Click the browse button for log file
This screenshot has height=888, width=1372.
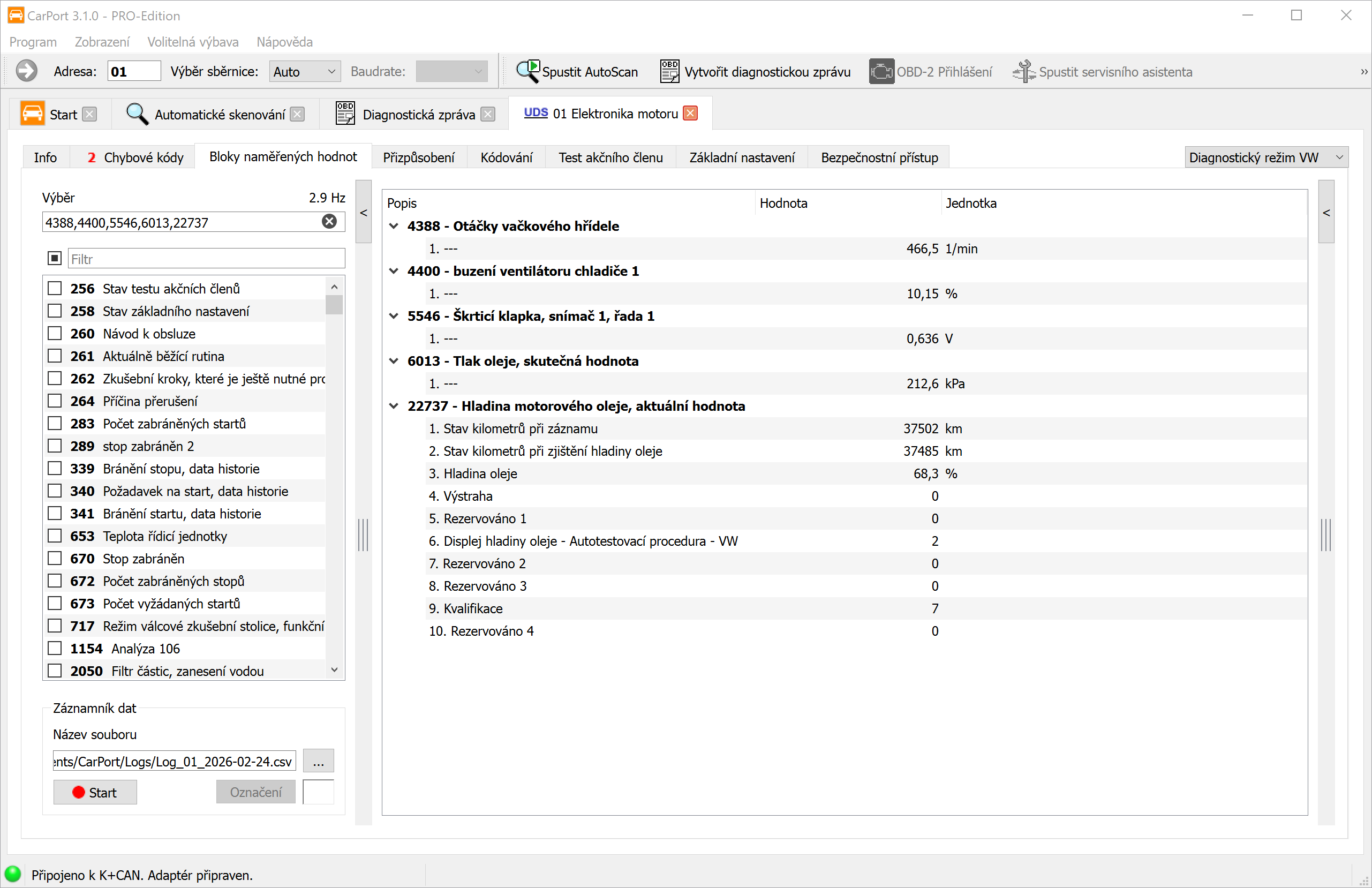(318, 761)
